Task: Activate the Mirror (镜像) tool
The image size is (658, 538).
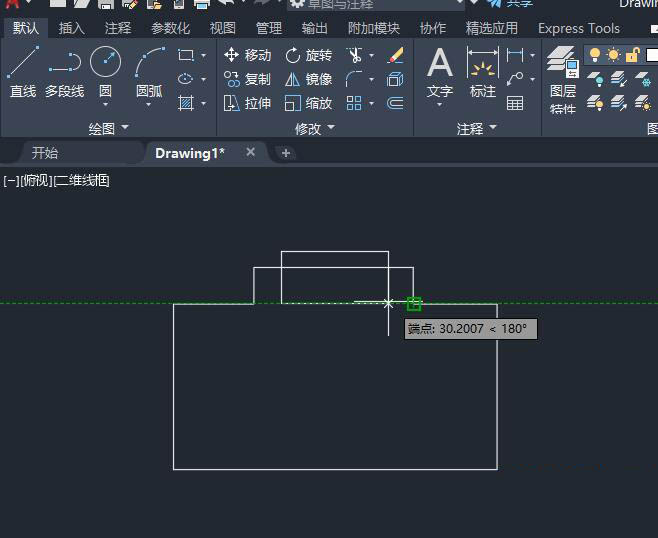Action: 309,79
